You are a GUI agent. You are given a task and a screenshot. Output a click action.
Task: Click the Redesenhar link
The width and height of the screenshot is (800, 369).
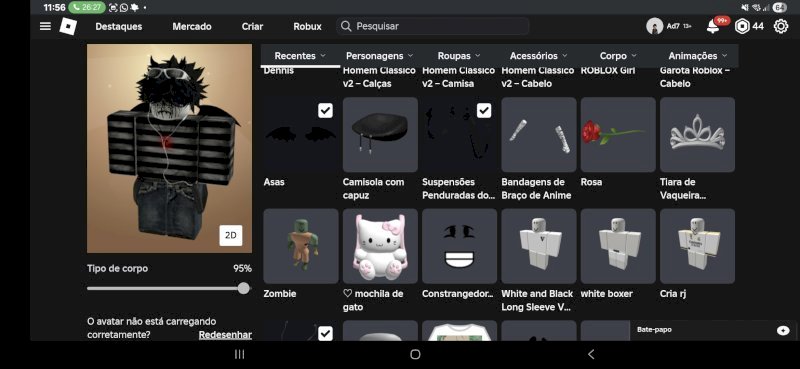(225, 335)
